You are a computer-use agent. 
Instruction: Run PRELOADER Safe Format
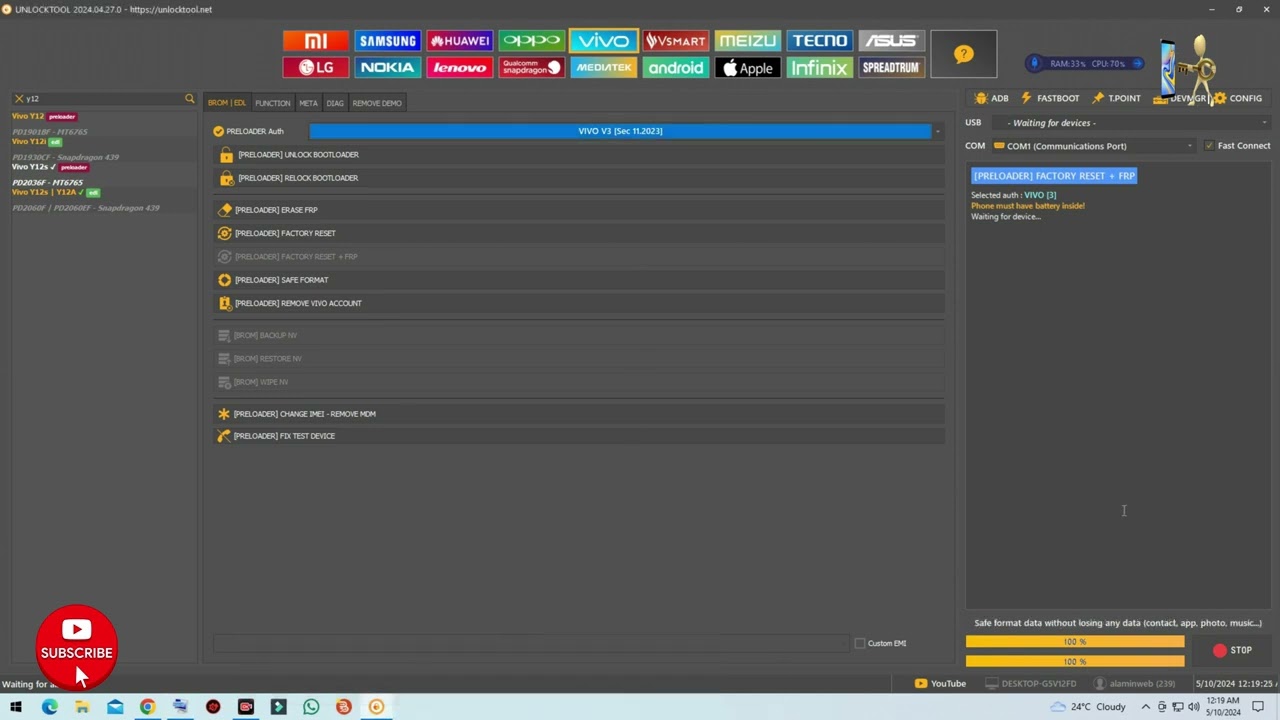click(x=579, y=280)
